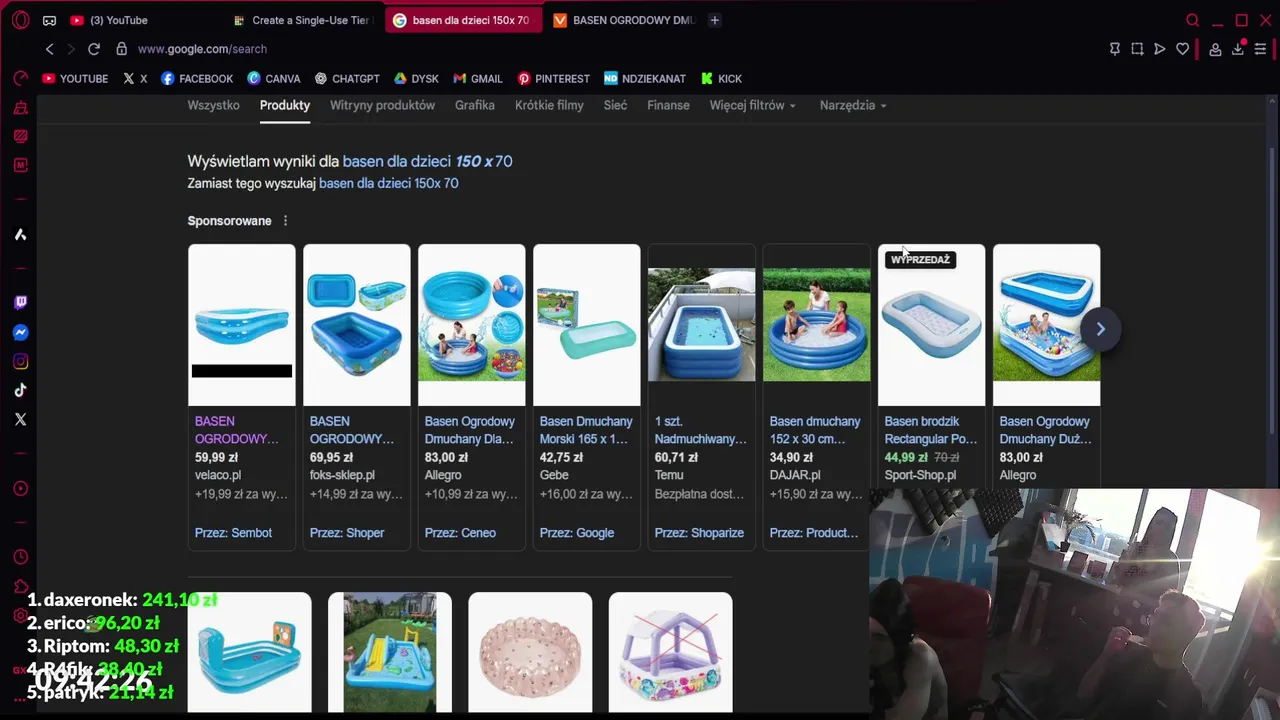Open the History clock icon in sidebar
This screenshot has height=720, width=1280.
20,557
